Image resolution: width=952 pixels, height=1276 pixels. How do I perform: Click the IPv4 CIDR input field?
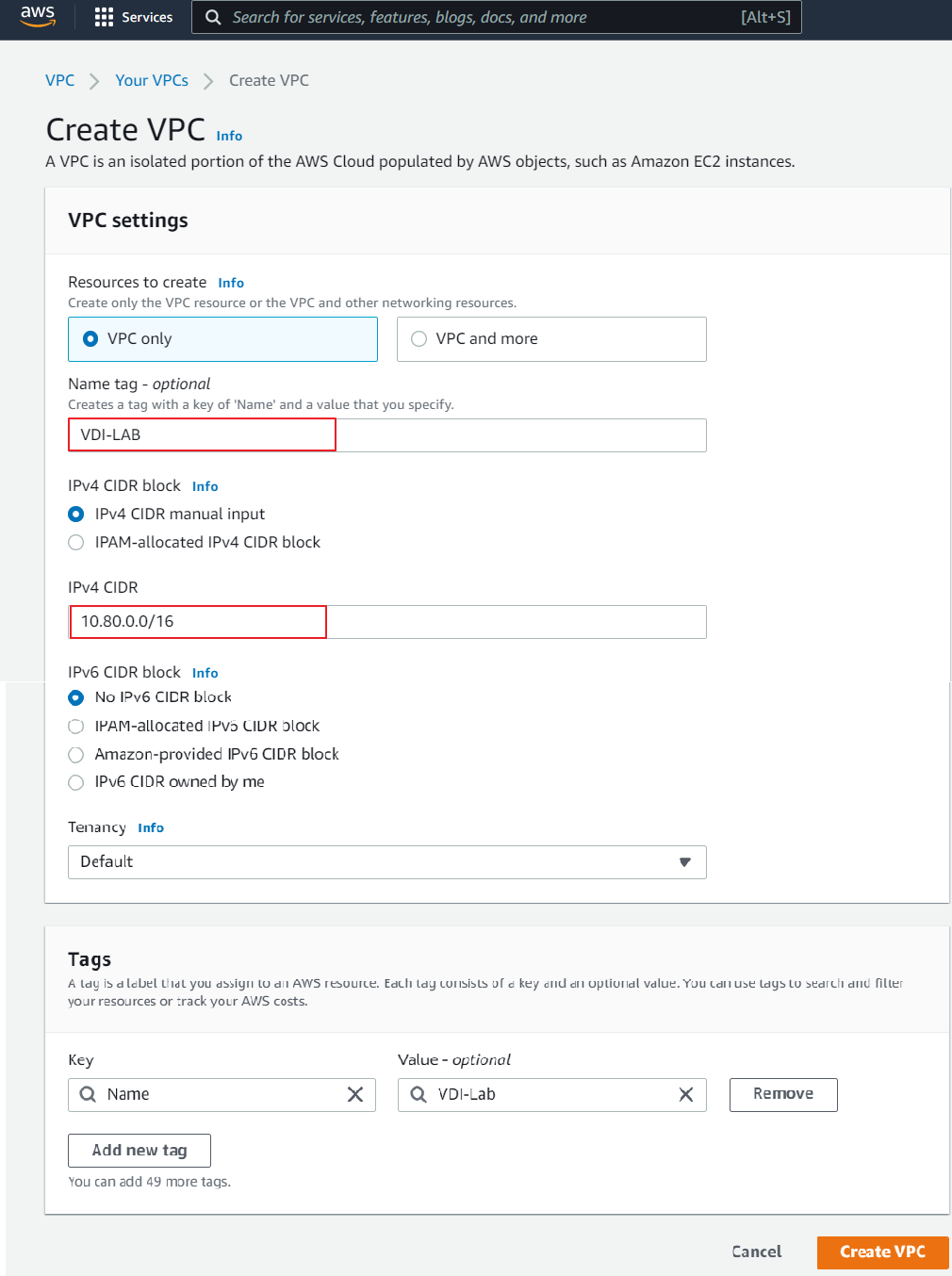tap(386, 622)
